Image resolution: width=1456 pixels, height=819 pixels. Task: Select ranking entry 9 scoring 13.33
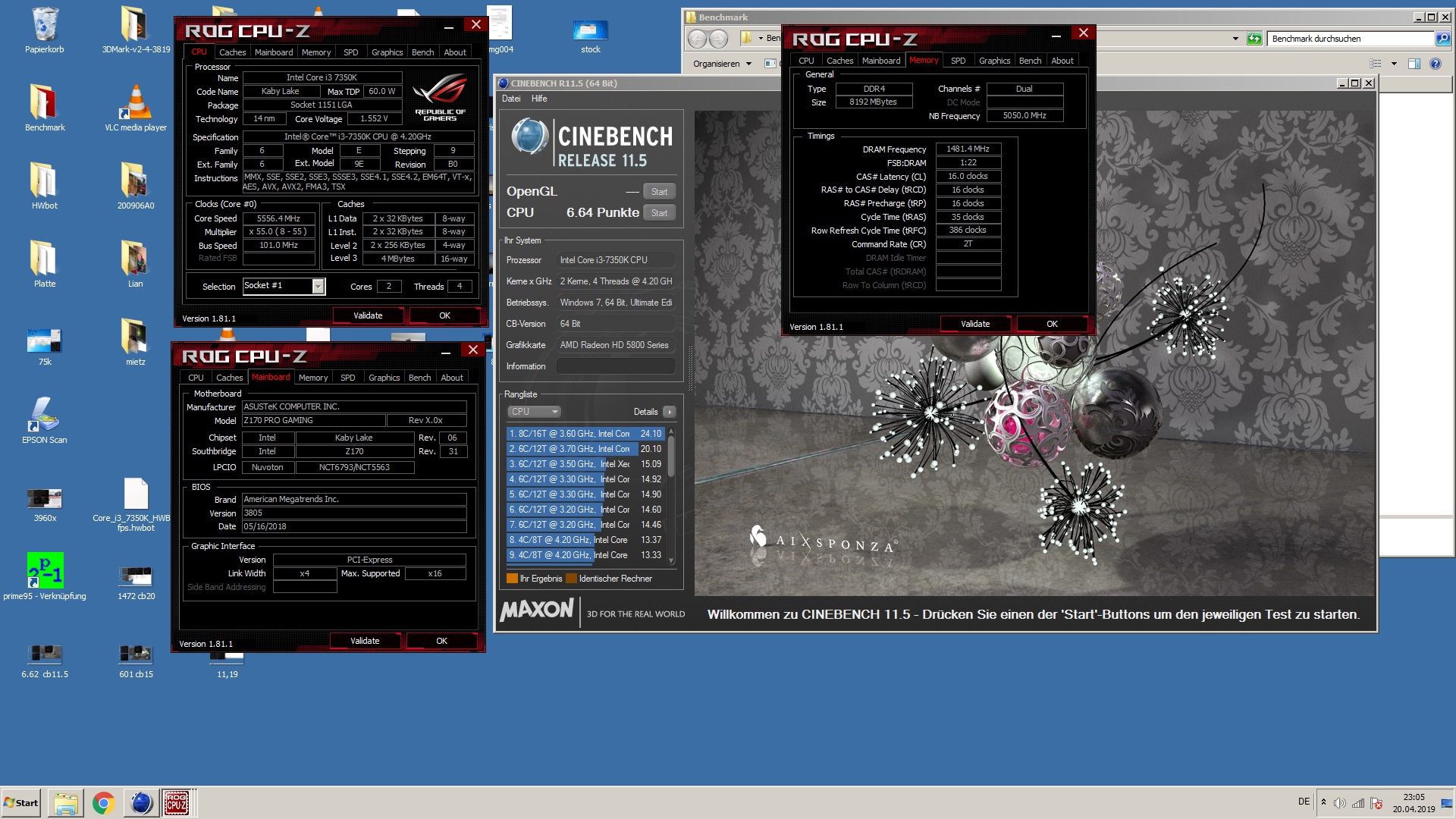[587, 555]
